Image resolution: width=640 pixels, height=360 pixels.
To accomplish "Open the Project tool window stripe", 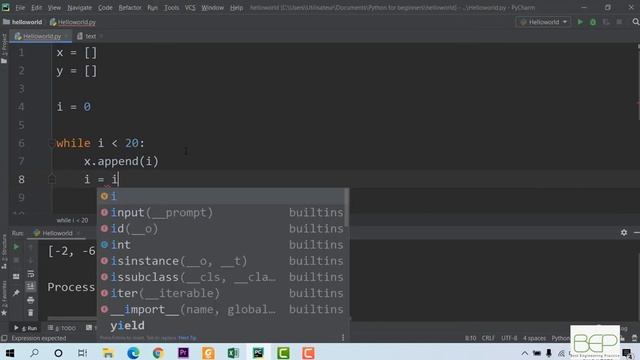I will point(4,49).
